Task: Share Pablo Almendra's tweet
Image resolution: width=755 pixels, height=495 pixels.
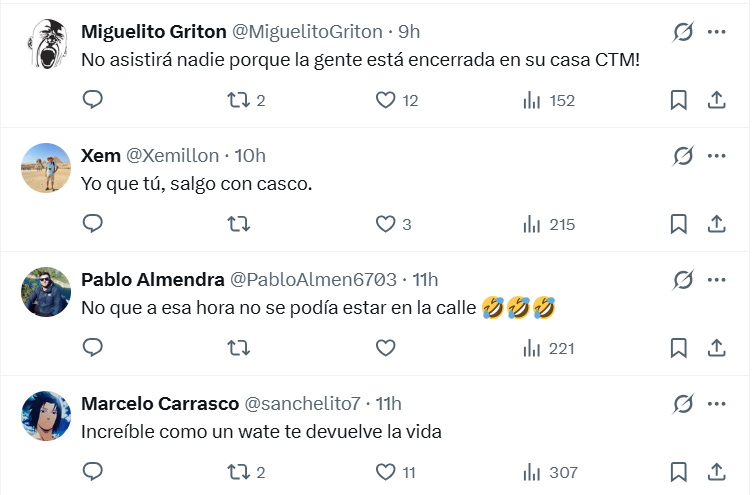Action: pos(716,348)
